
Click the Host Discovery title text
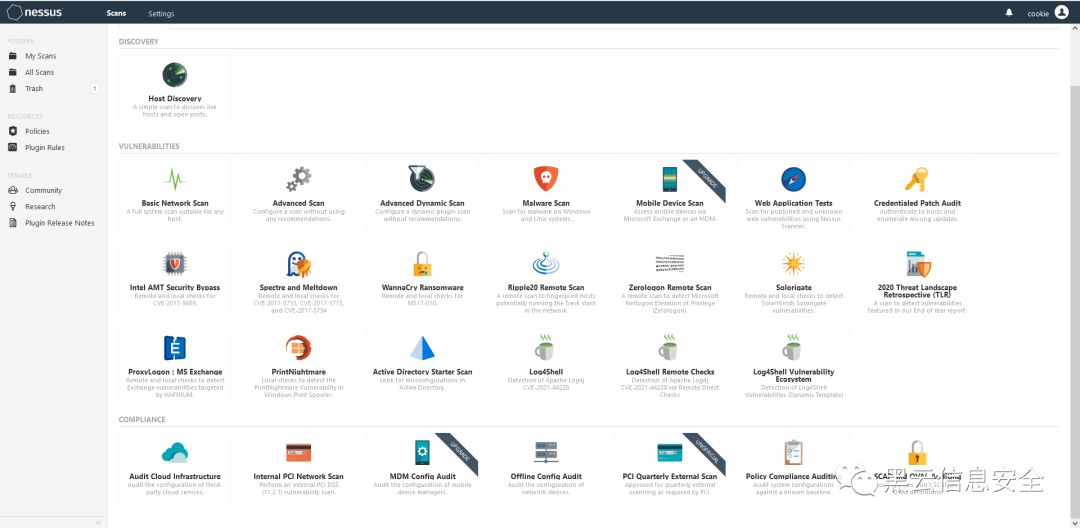coord(175,99)
